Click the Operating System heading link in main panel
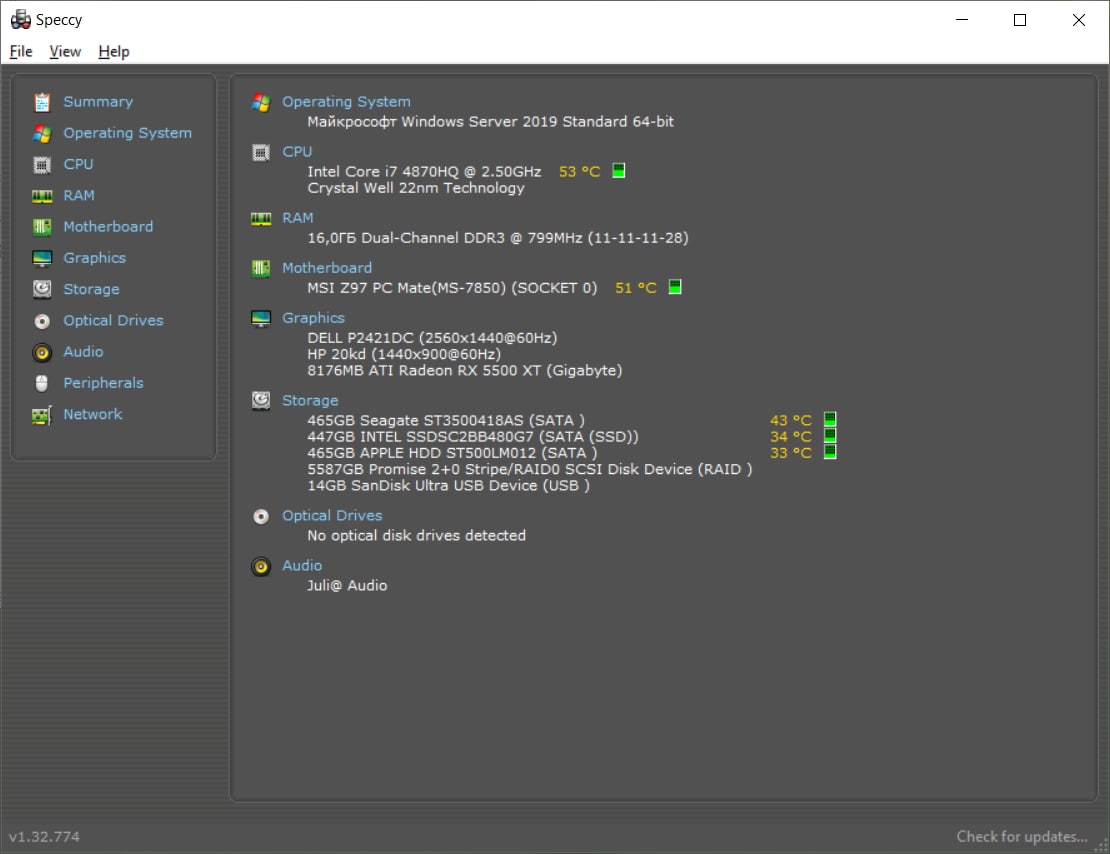1110x854 pixels. point(346,102)
